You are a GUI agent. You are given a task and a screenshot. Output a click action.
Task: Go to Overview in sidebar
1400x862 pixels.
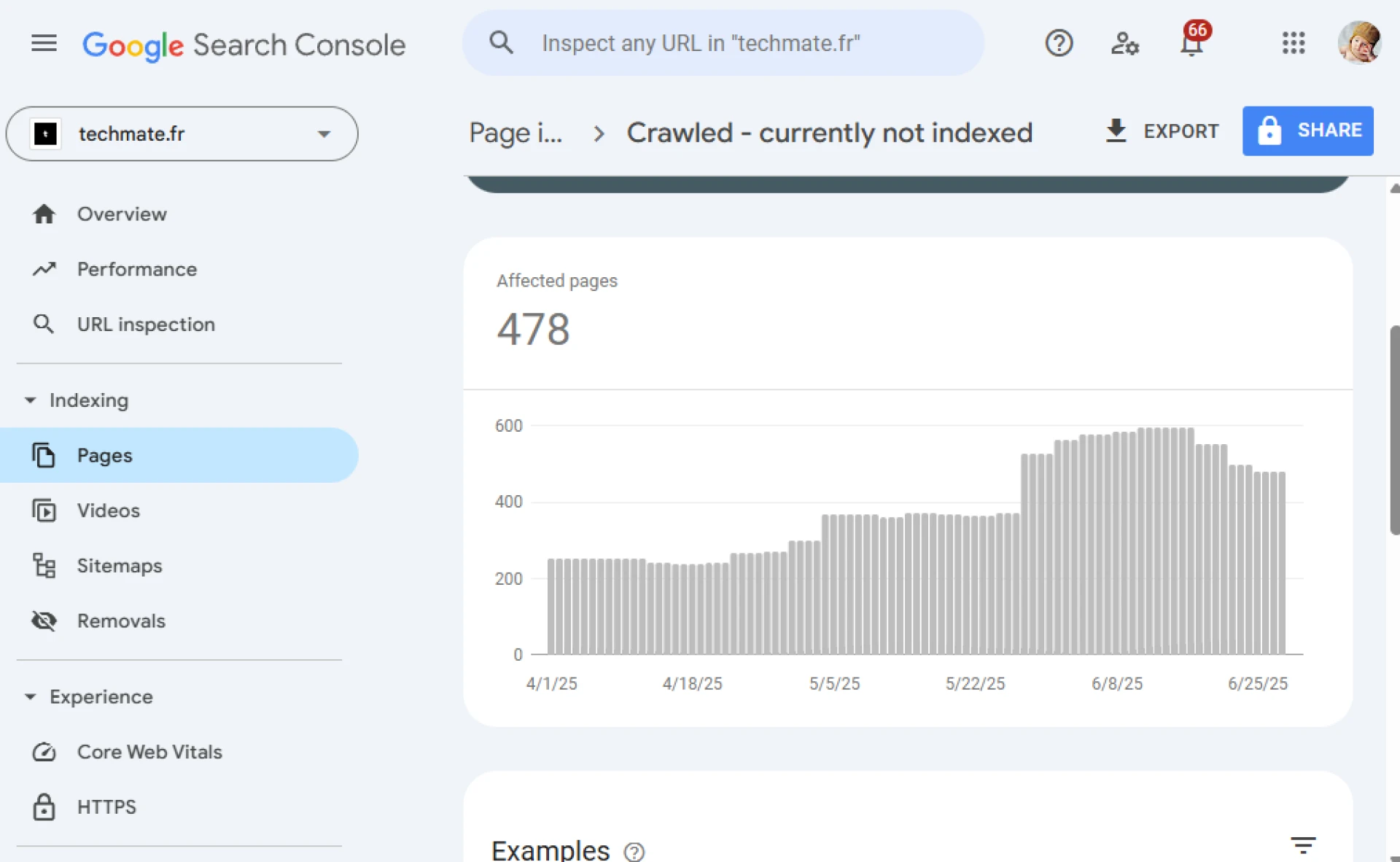122,214
